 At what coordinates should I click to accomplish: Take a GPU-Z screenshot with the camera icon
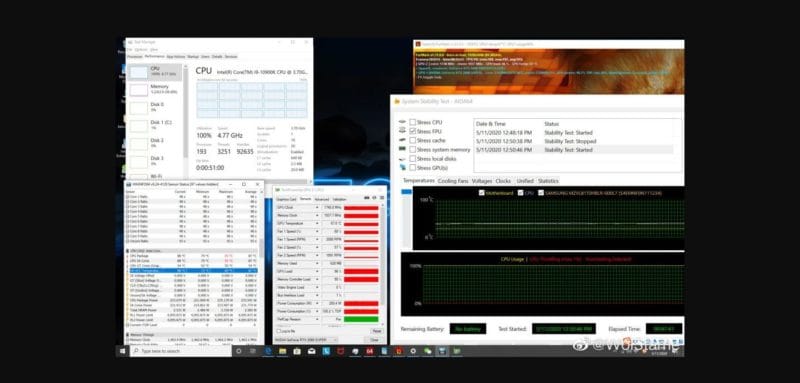(367, 198)
